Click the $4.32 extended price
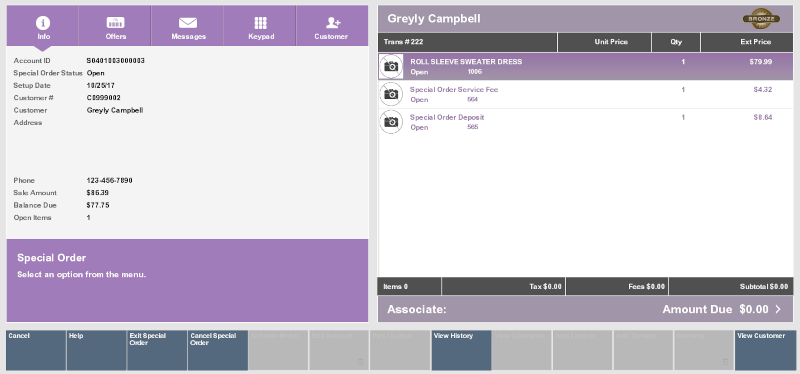The image size is (800, 374). click(x=763, y=90)
